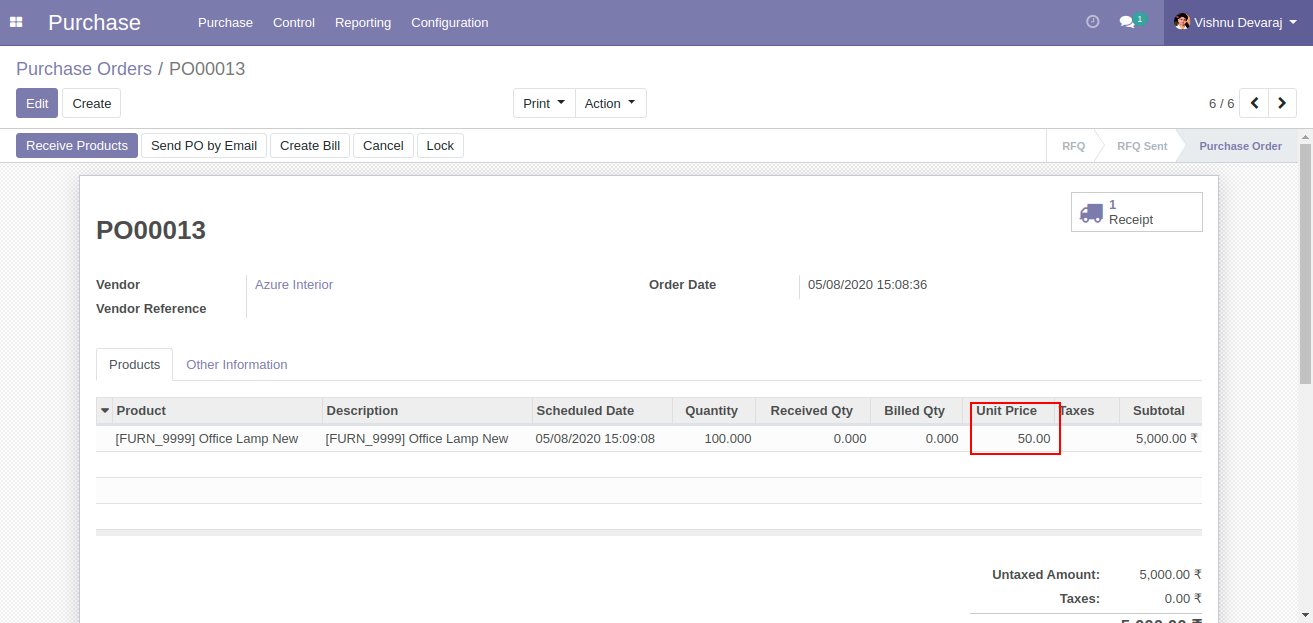Open the apps grid menu

[16, 21]
